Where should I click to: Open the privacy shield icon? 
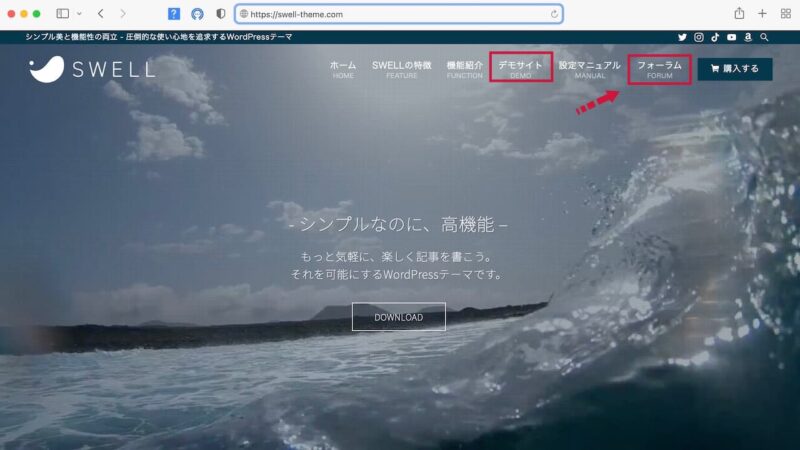220,14
